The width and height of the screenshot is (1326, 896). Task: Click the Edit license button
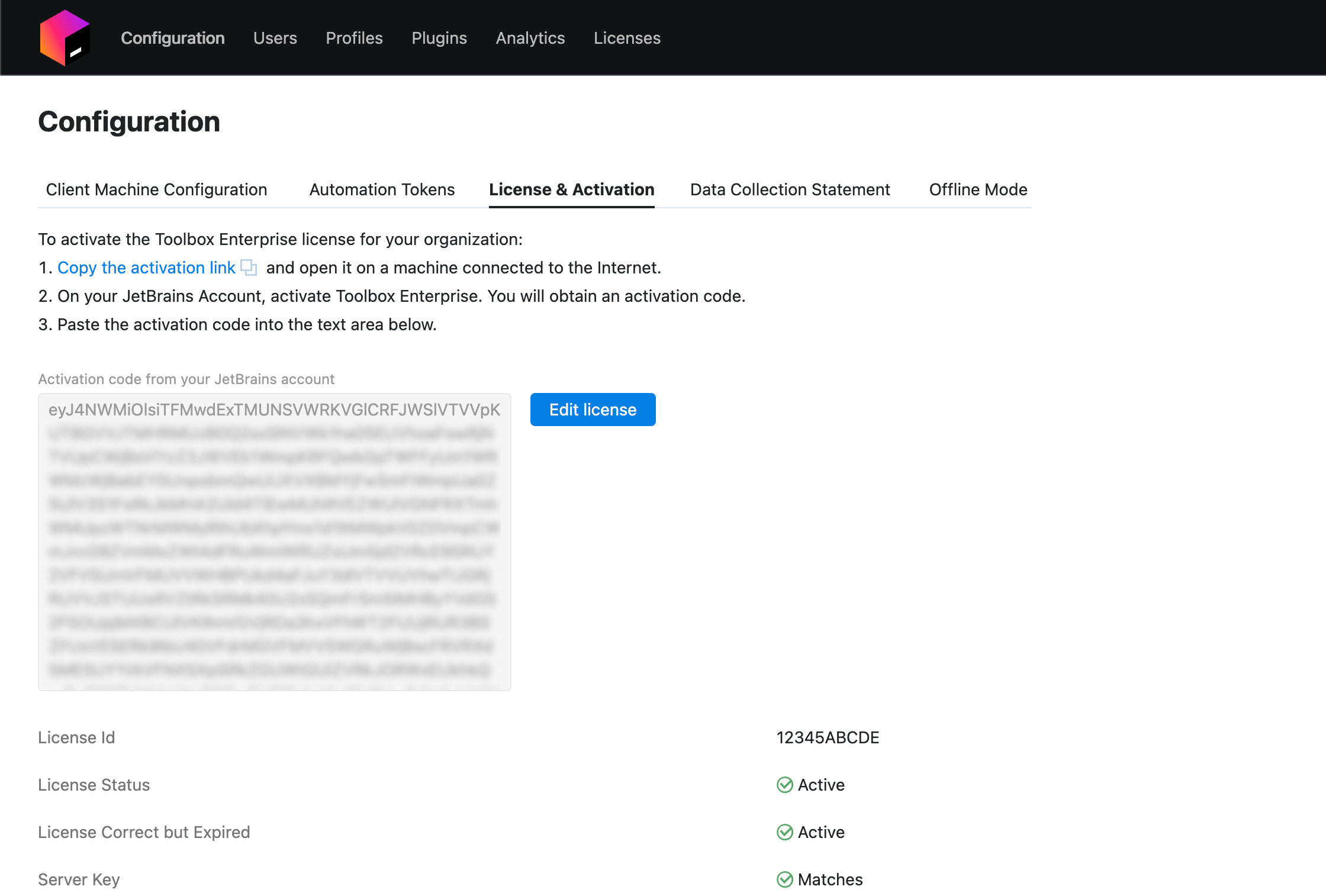pos(592,409)
